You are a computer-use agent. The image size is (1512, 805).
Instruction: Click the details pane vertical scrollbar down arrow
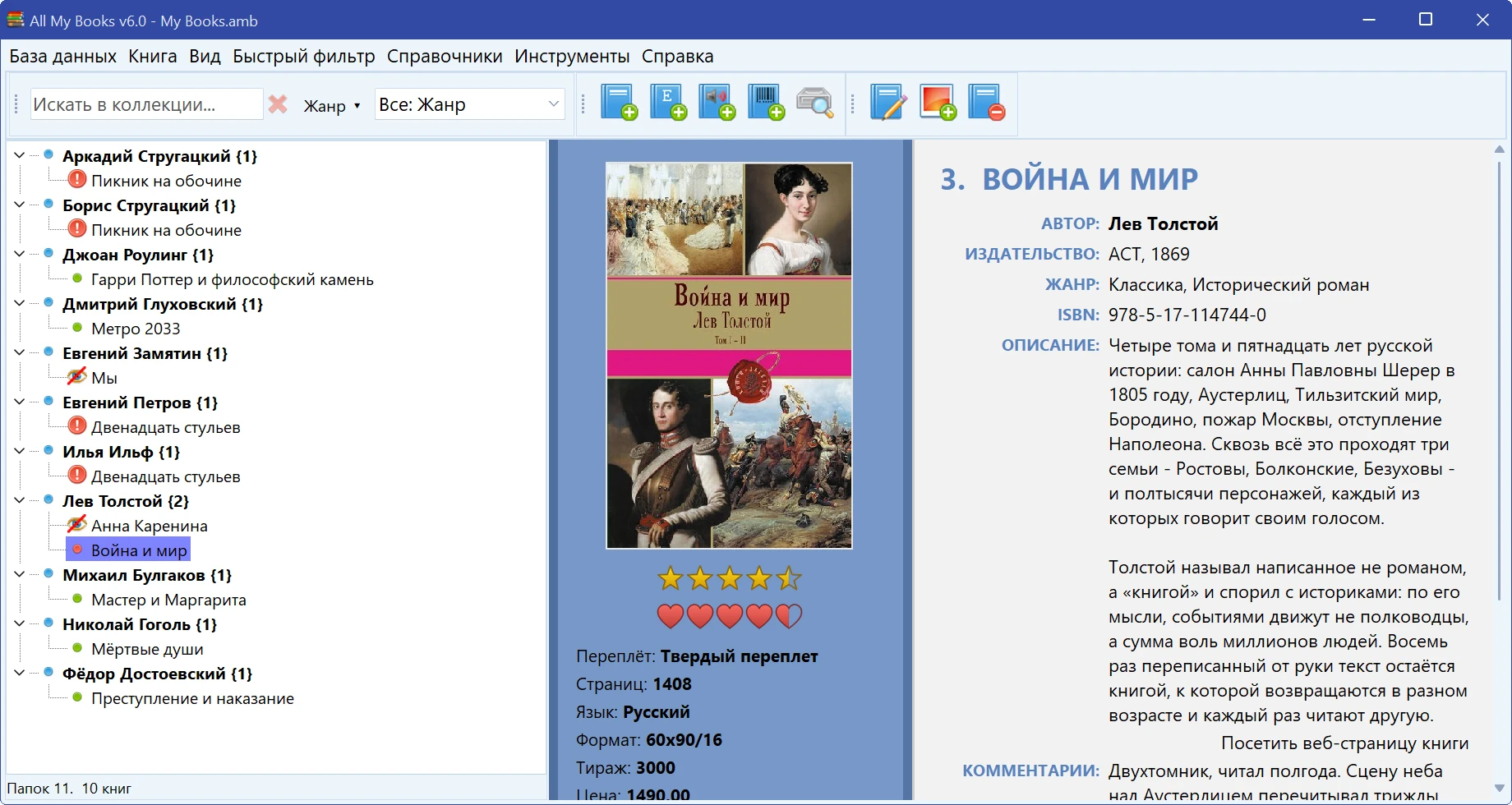pos(1499,789)
